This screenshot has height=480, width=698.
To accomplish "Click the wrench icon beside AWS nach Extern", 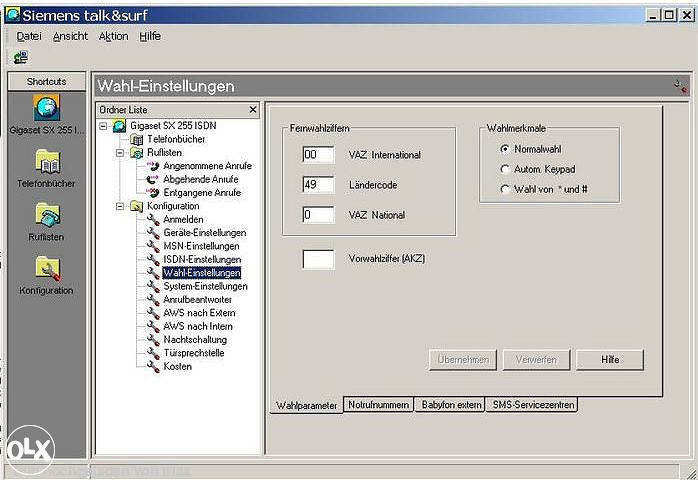I will (x=153, y=313).
